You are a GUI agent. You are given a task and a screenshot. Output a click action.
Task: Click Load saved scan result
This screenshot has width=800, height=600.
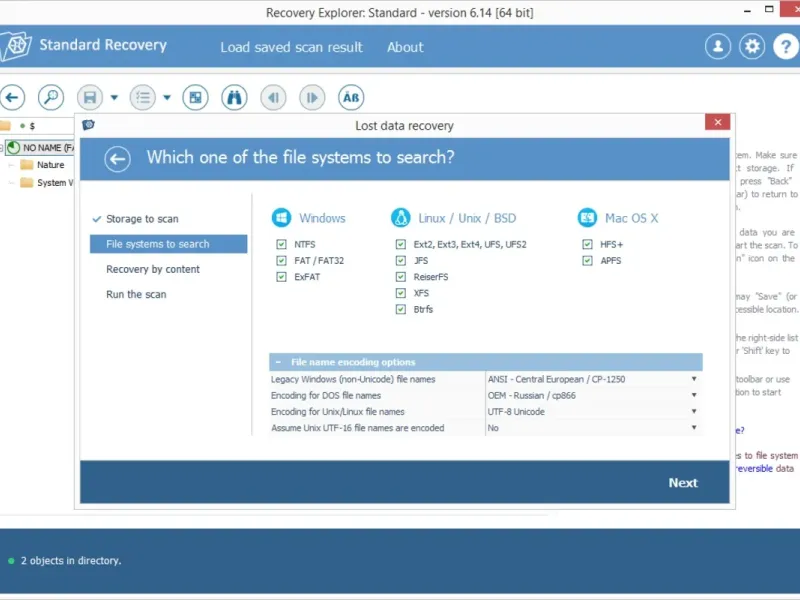[291, 47]
